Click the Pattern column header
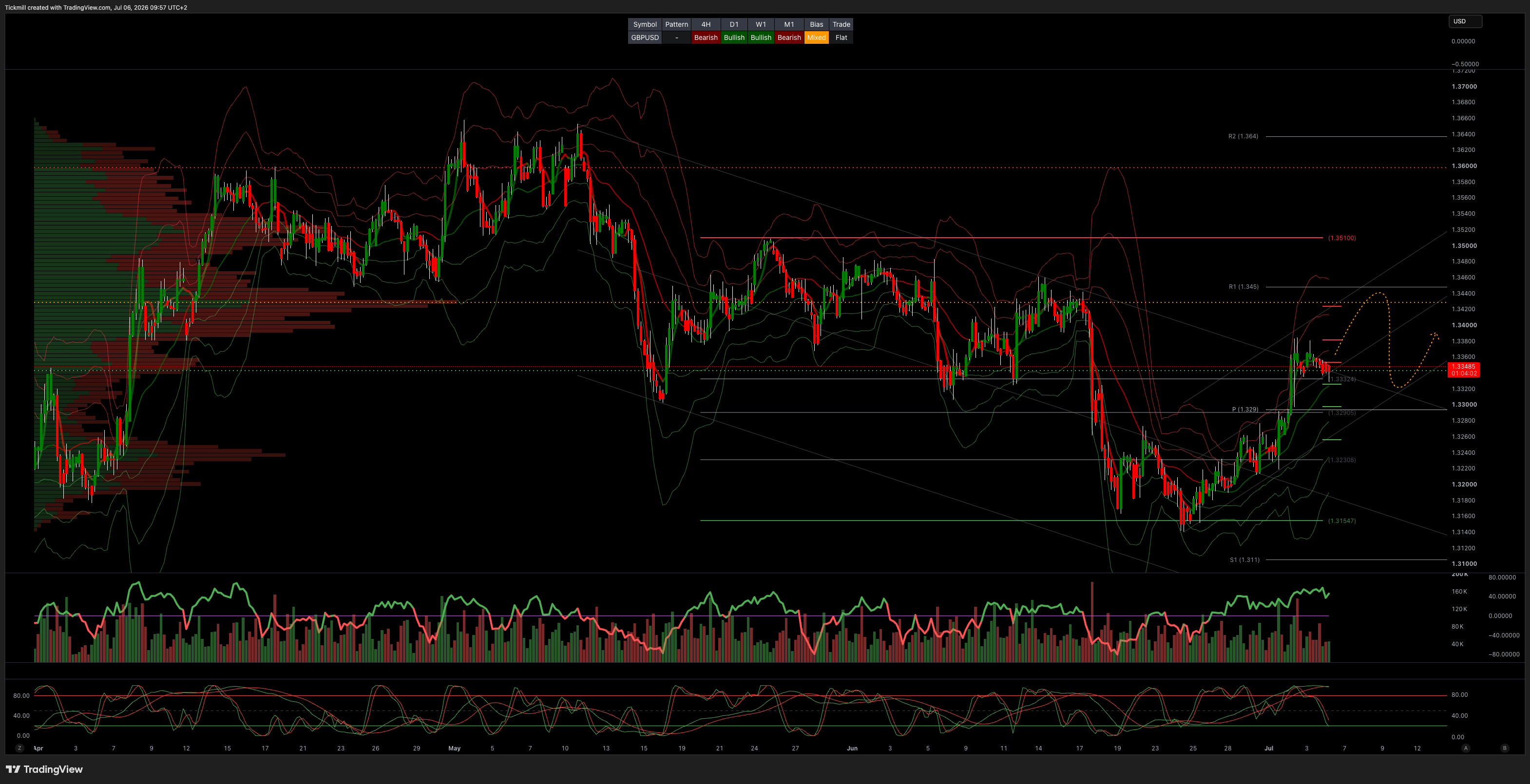1530x784 pixels. 676,24
